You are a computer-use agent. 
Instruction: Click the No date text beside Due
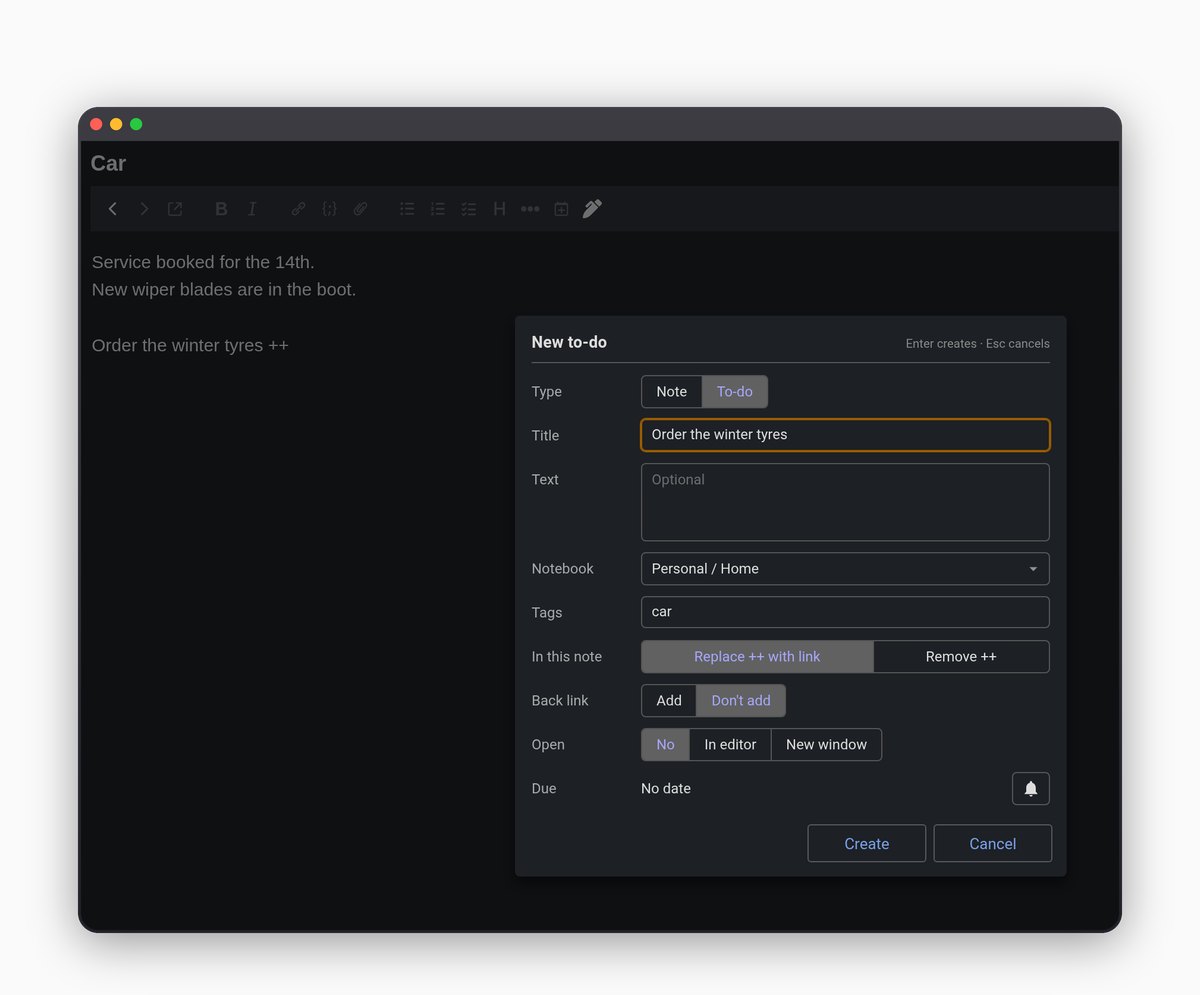tap(666, 789)
